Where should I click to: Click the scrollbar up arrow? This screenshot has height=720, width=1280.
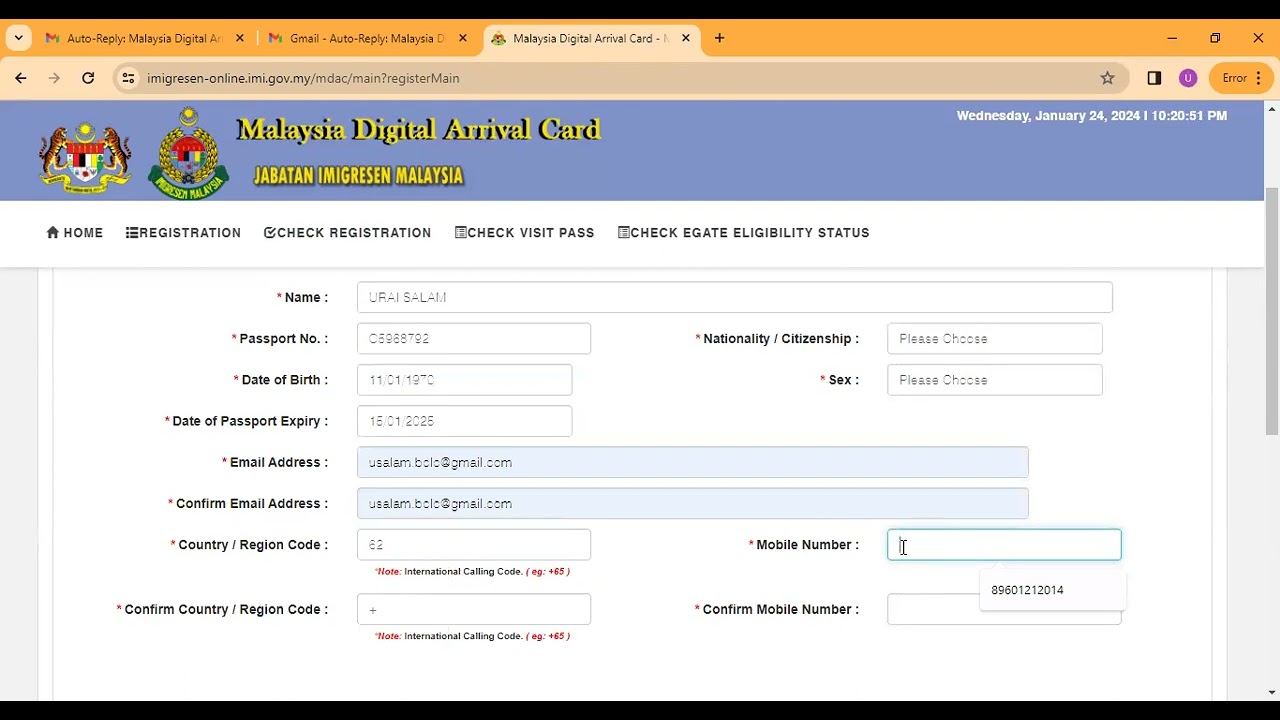(1272, 108)
